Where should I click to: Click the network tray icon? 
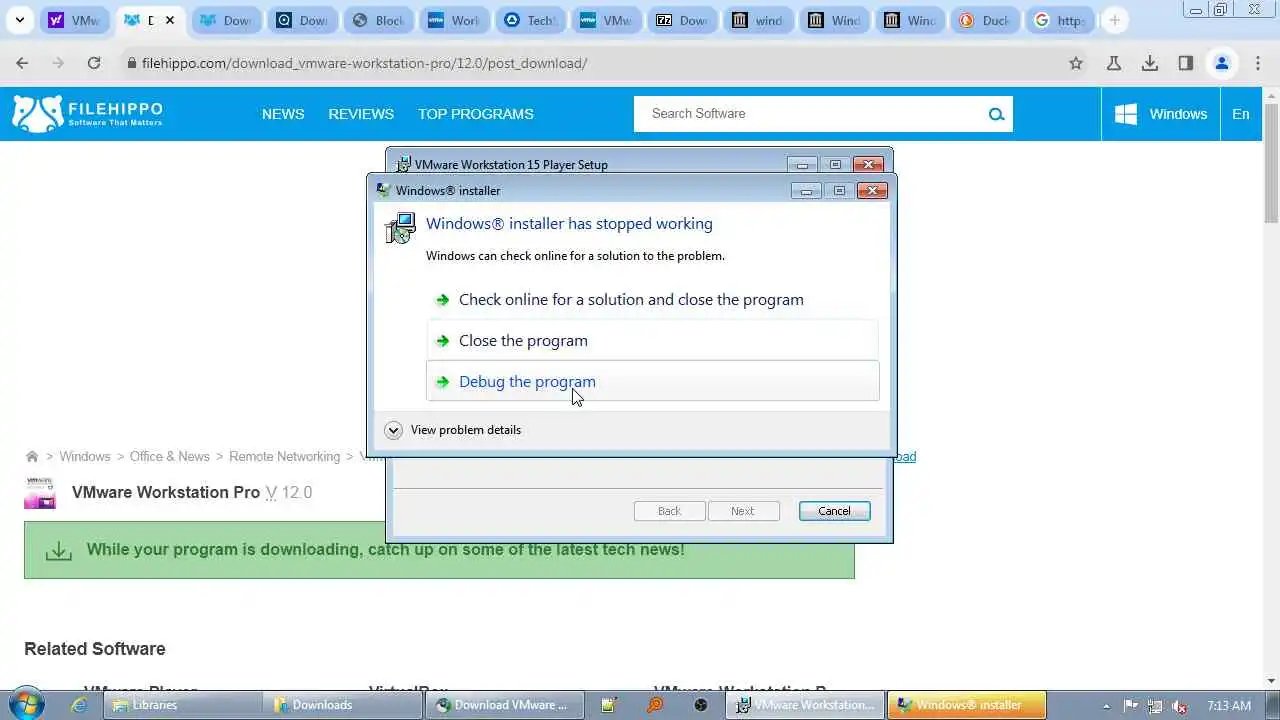(1155, 705)
